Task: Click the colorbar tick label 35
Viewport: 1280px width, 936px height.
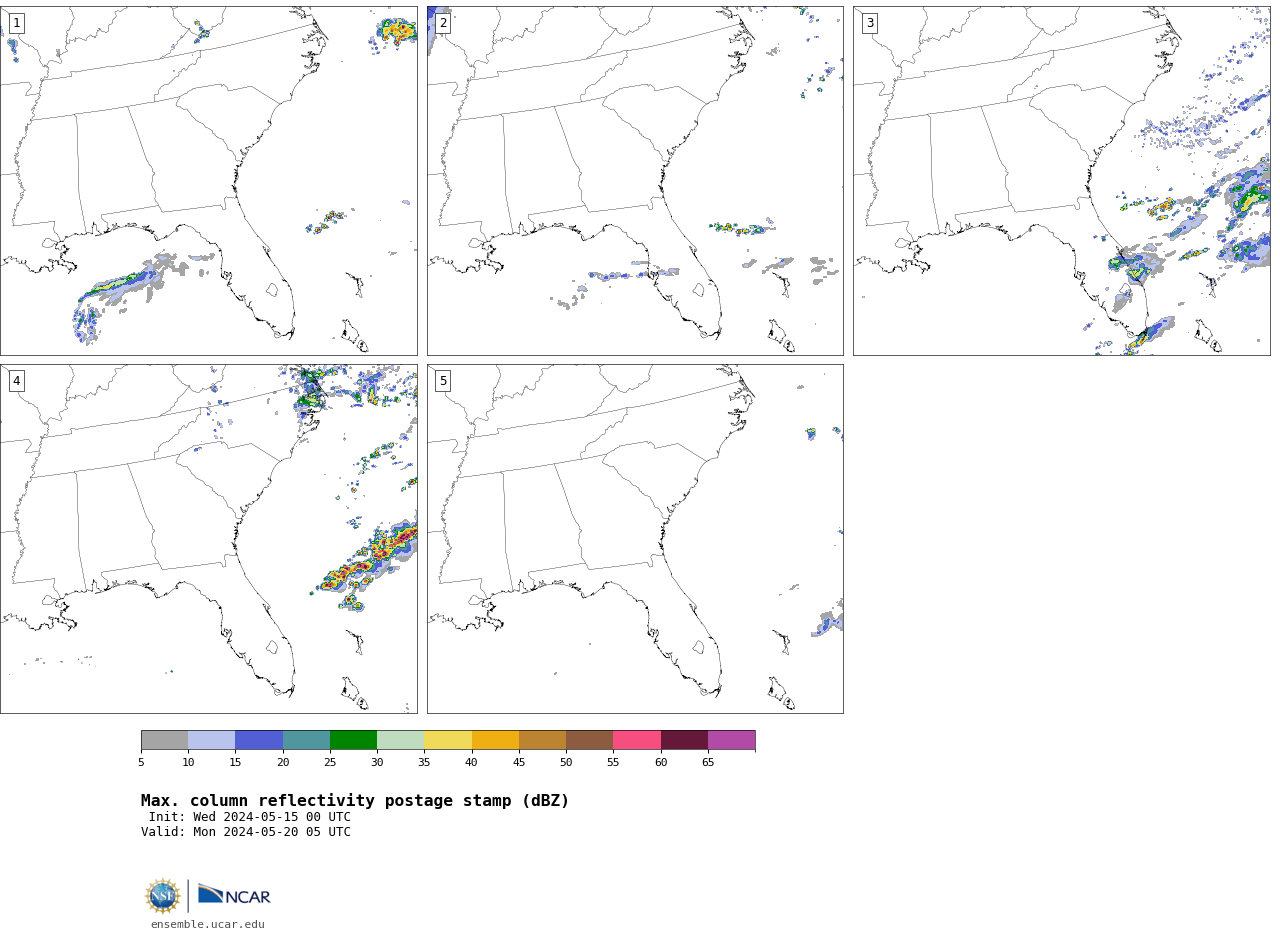Action: pos(424,762)
